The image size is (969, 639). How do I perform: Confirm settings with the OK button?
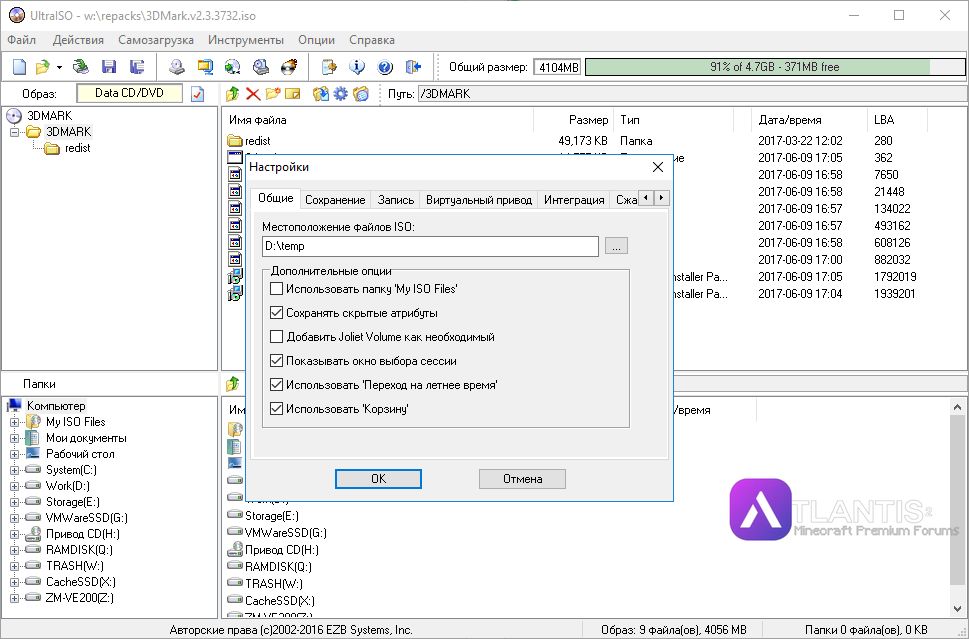[378, 479]
